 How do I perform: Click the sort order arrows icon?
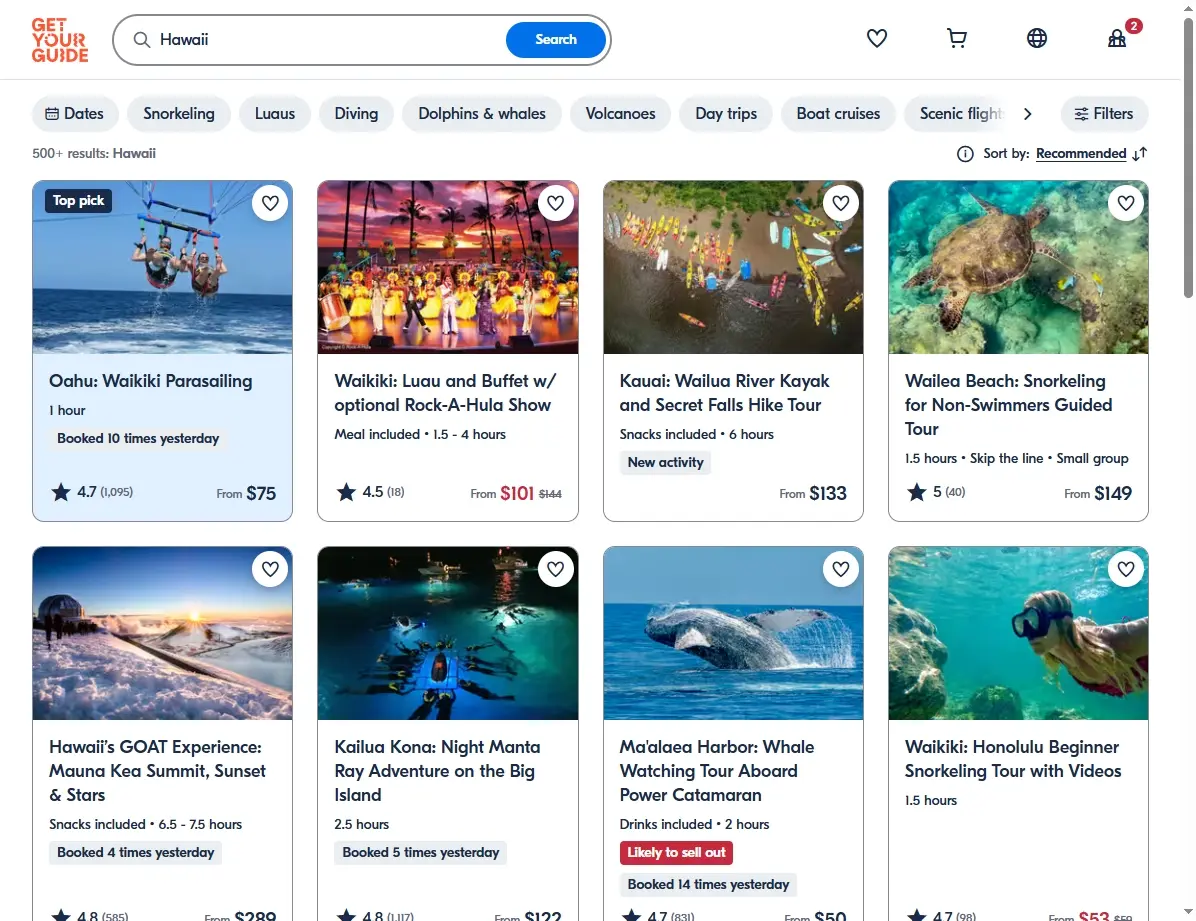pyautogui.click(x=1140, y=154)
